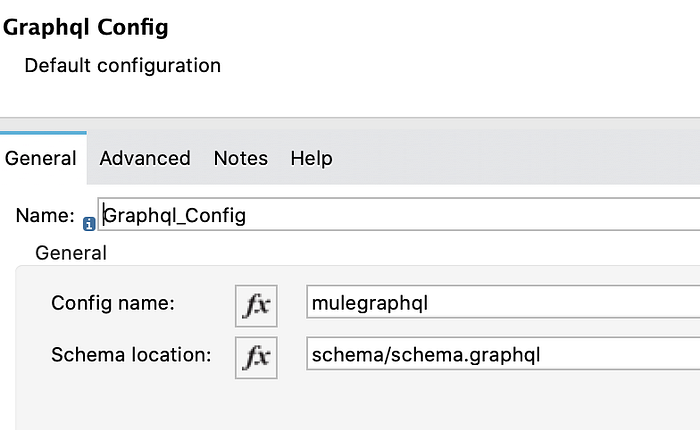Focus the Name field containing Graphql_Config
This screenshot has width=700, height=430.
coord(399,215)
